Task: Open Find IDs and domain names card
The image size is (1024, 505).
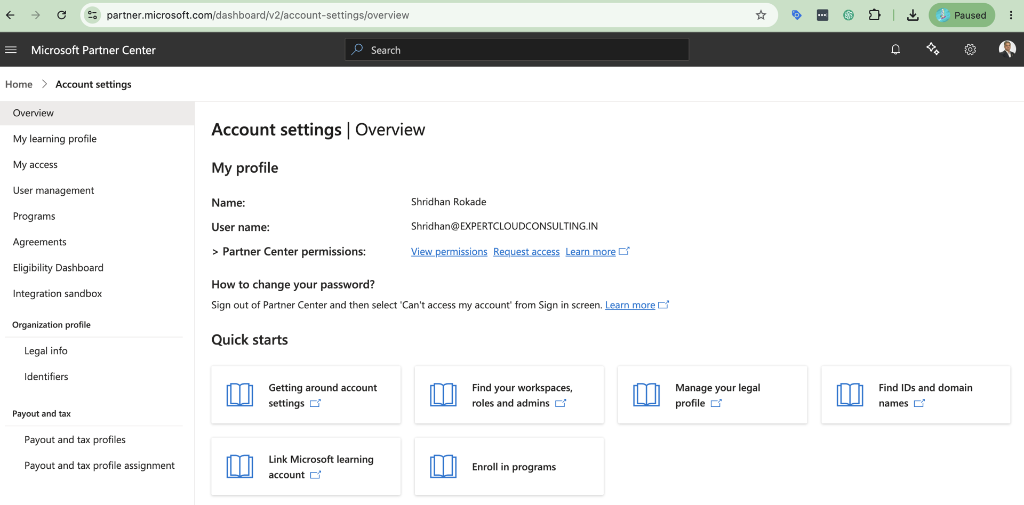Action: pyautogui.click(x=916, y=395)
